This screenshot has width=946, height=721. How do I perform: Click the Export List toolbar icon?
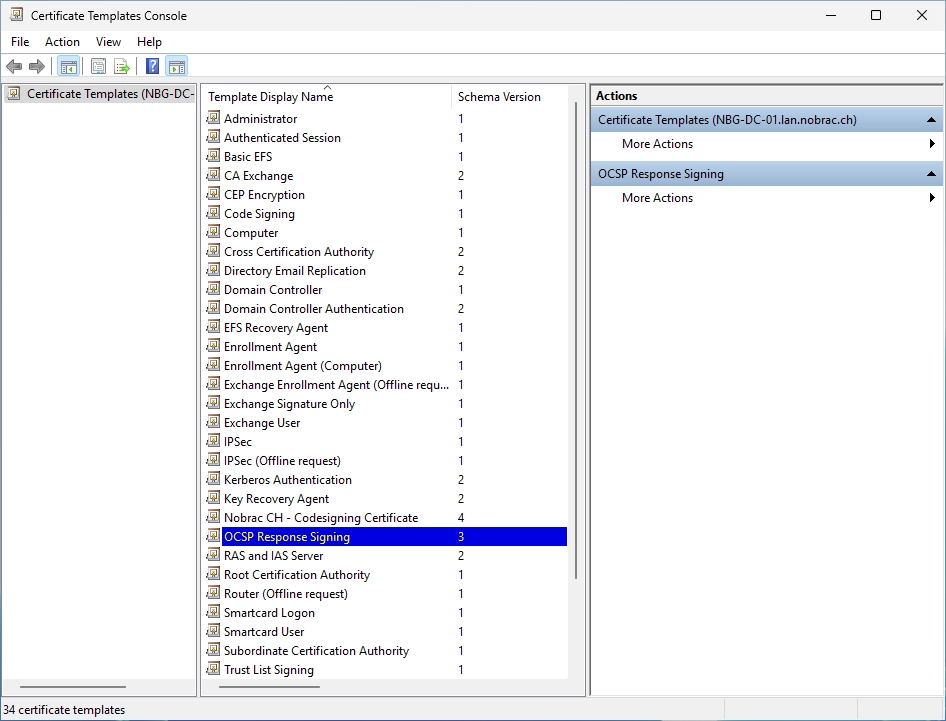point(122,66)
